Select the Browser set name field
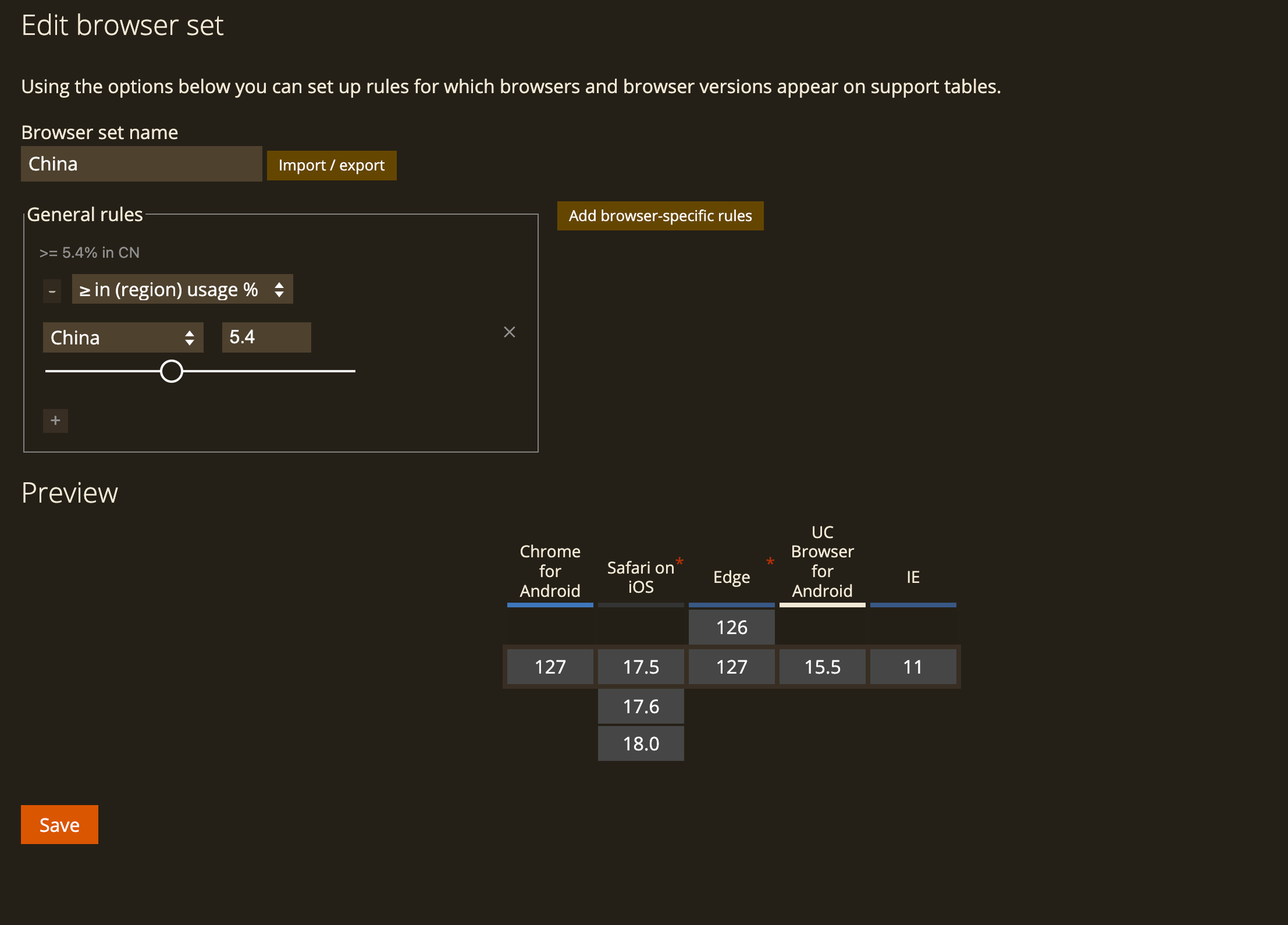This screenshot has height=925, width=1288. [141, 163]
